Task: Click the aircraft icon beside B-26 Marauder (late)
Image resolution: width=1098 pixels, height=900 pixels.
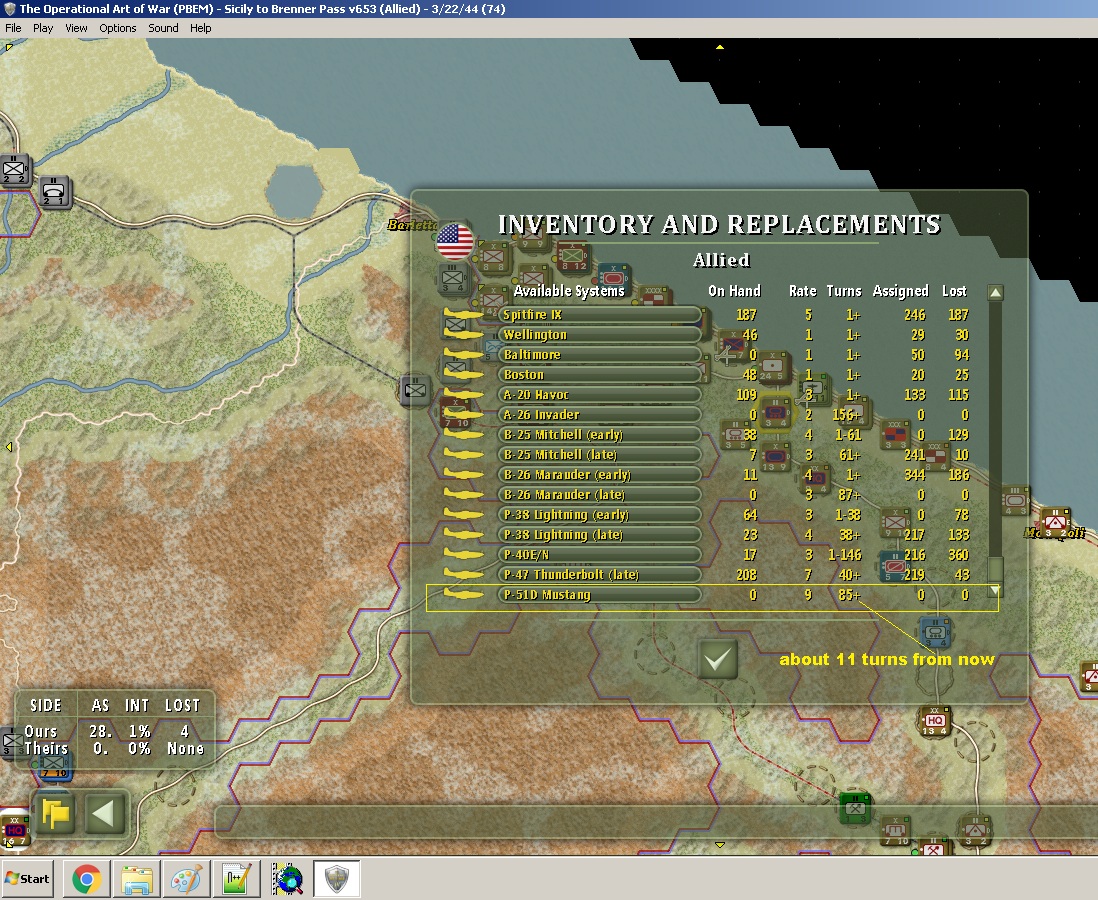Action: (x=464, y=494)
